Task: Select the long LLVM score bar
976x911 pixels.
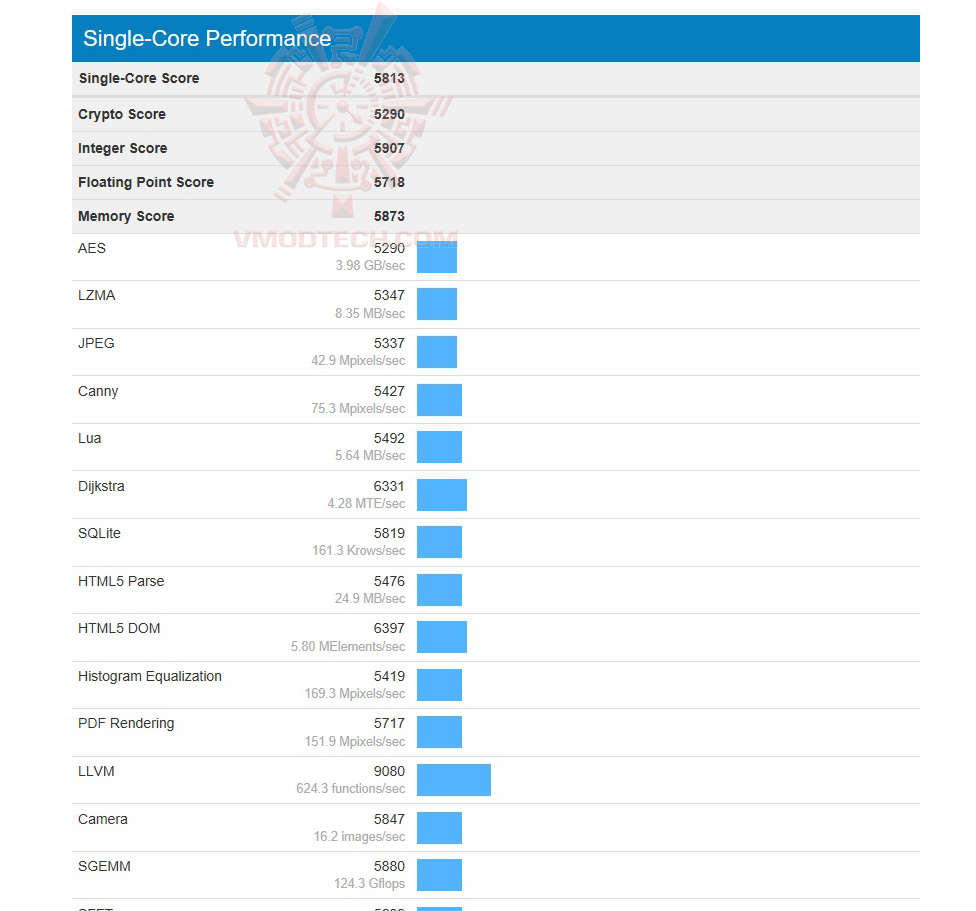Action: pyautogui.click(x=454, y=780)
